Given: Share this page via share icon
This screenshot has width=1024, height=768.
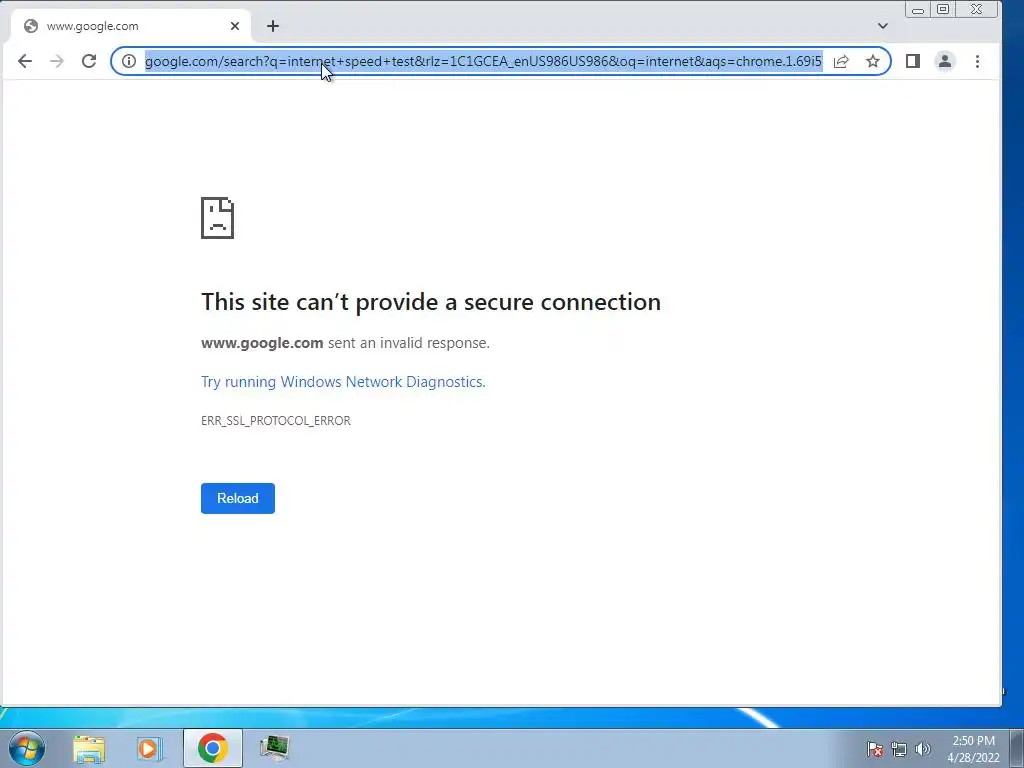Looking at the screenshot, I should tap(841, 61).
